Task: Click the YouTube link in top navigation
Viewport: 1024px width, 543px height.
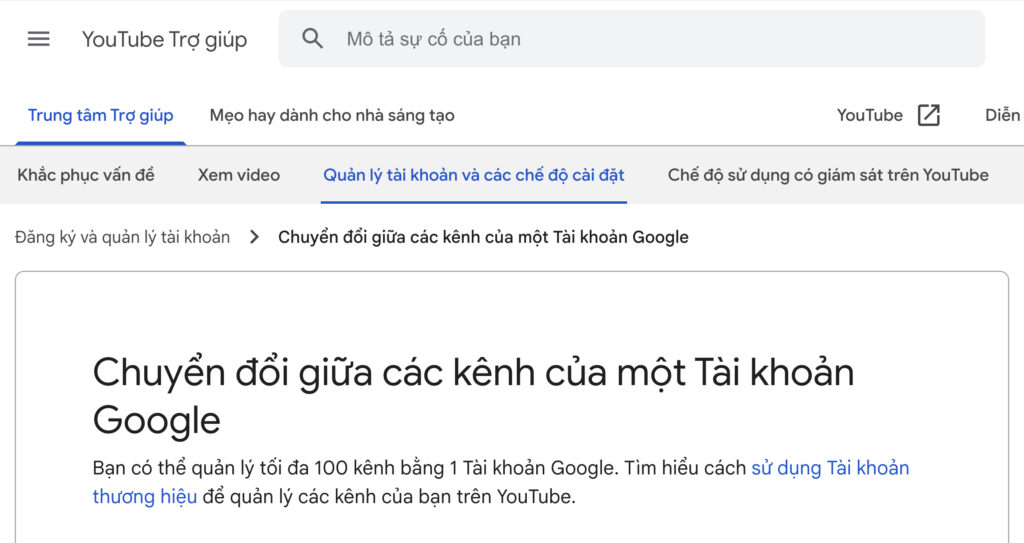Action: pyautogui.click(x=870, y=115)
